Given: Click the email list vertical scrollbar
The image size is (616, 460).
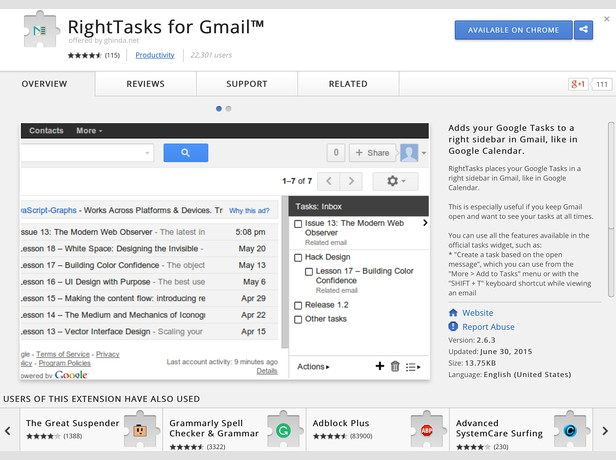Looking at the screenshot, I should coord(285,272).
